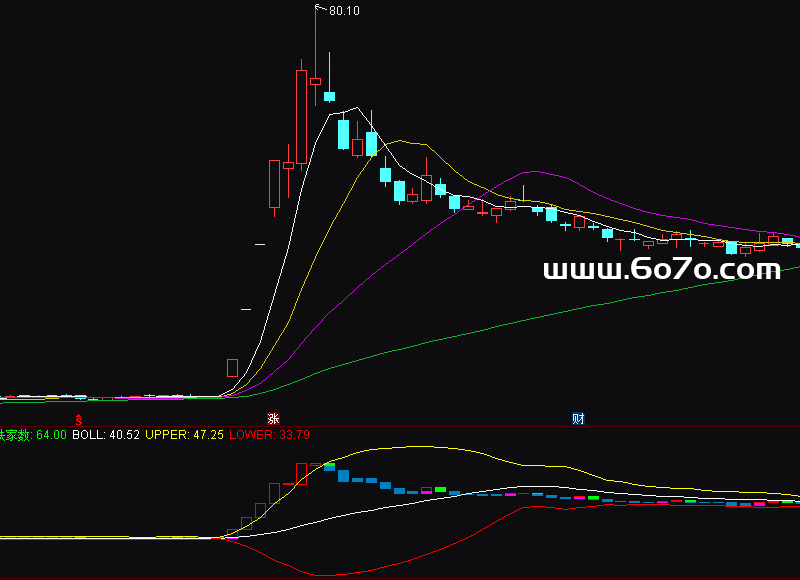Click the blue 财 event marker
The height and width of the screenshot is (580, 800).
click(578, 418)
